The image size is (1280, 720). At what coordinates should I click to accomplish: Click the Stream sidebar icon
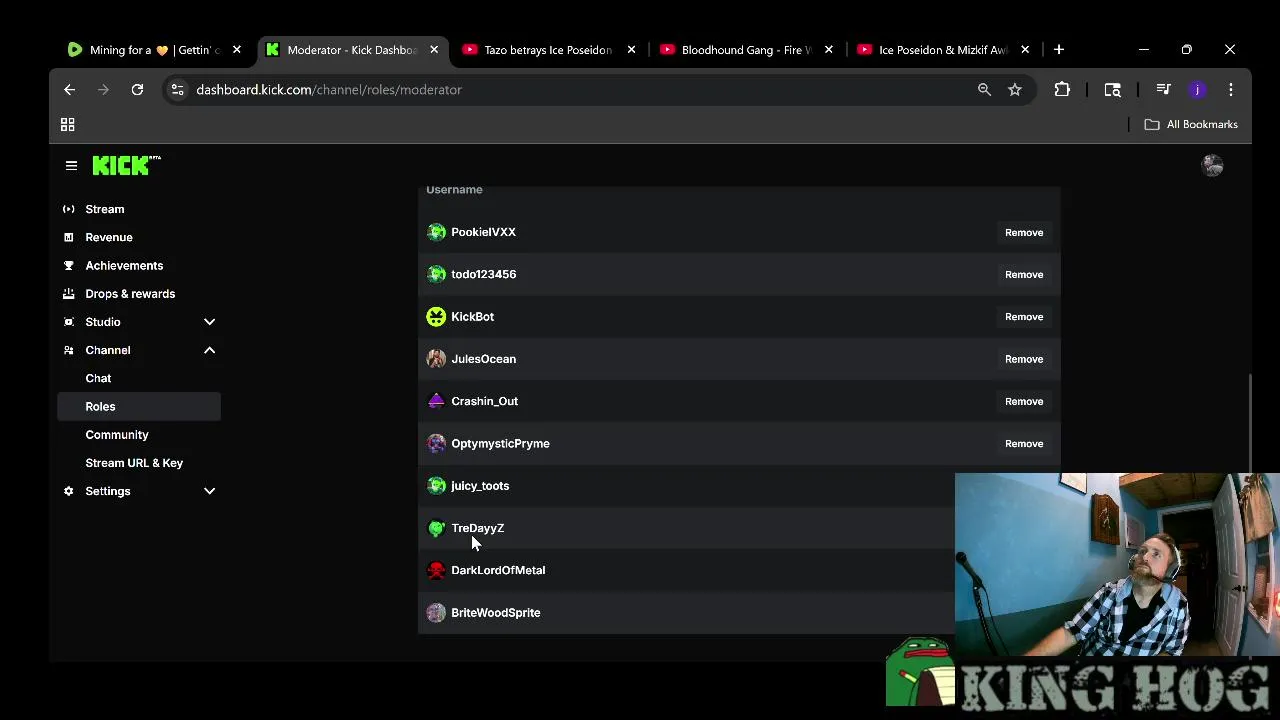(68, 209)
